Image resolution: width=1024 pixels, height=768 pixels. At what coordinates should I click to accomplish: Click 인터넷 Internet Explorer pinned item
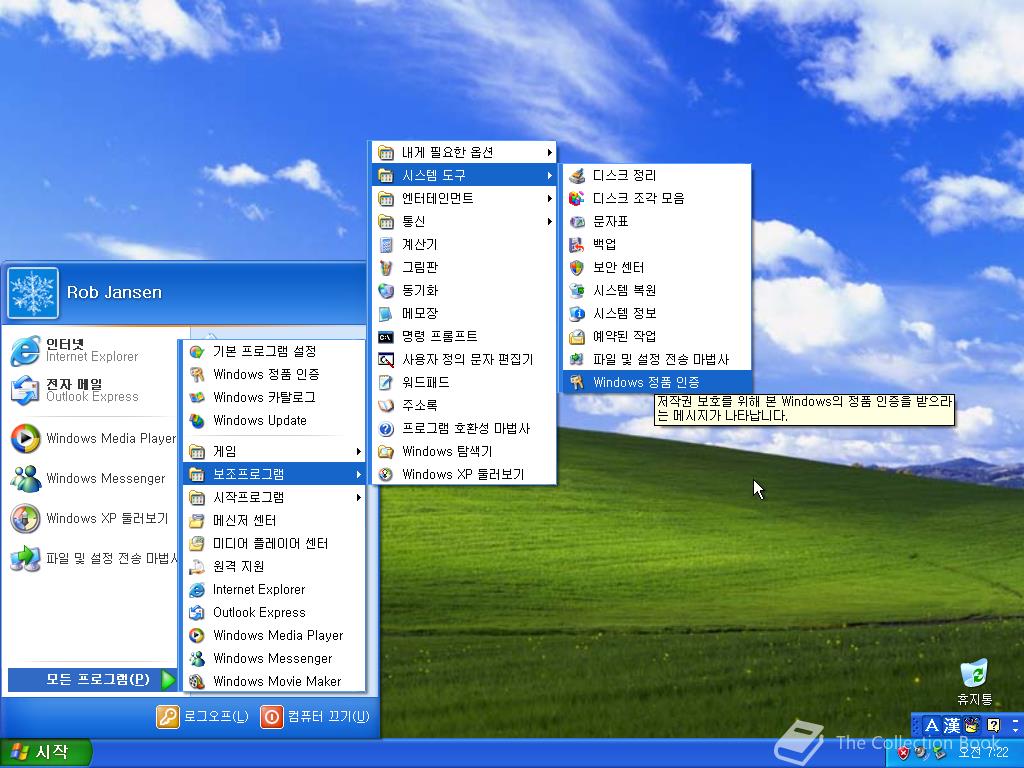pos(91,351)
